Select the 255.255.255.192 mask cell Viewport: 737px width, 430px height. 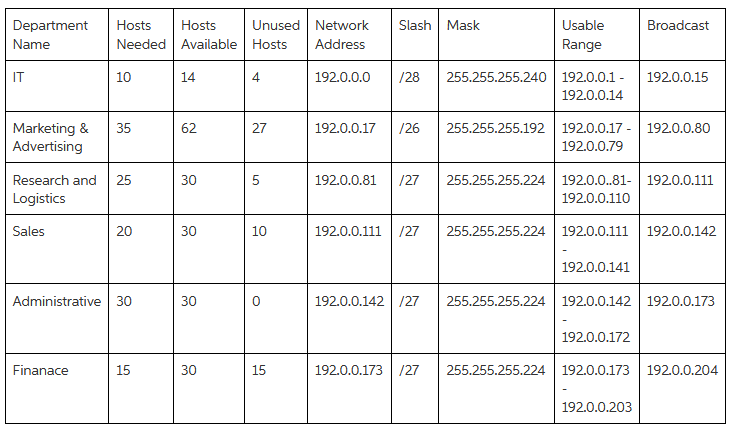[496, 128]
